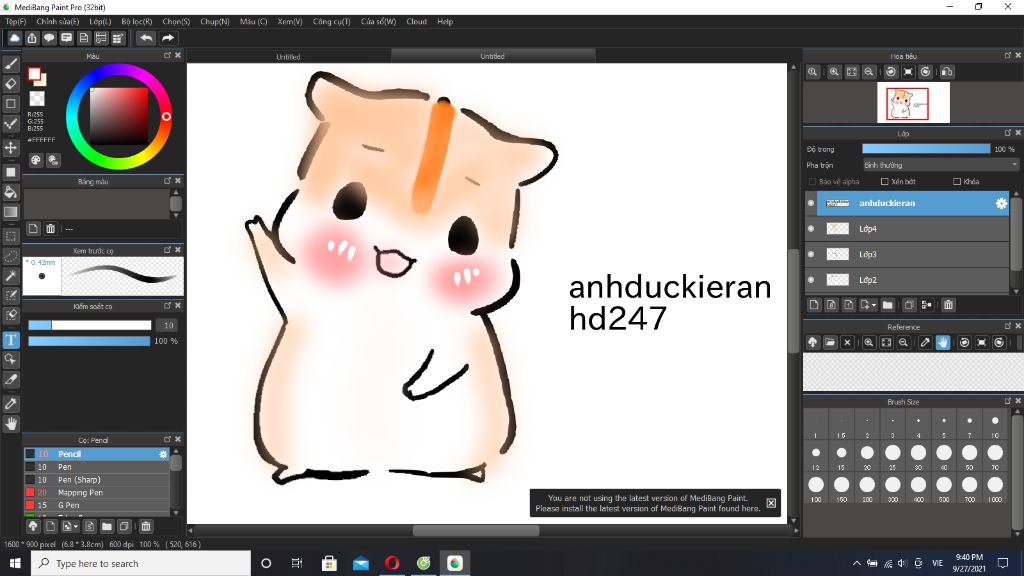
Task: Enable the Khóa lock checkbox
Action: 957,182
